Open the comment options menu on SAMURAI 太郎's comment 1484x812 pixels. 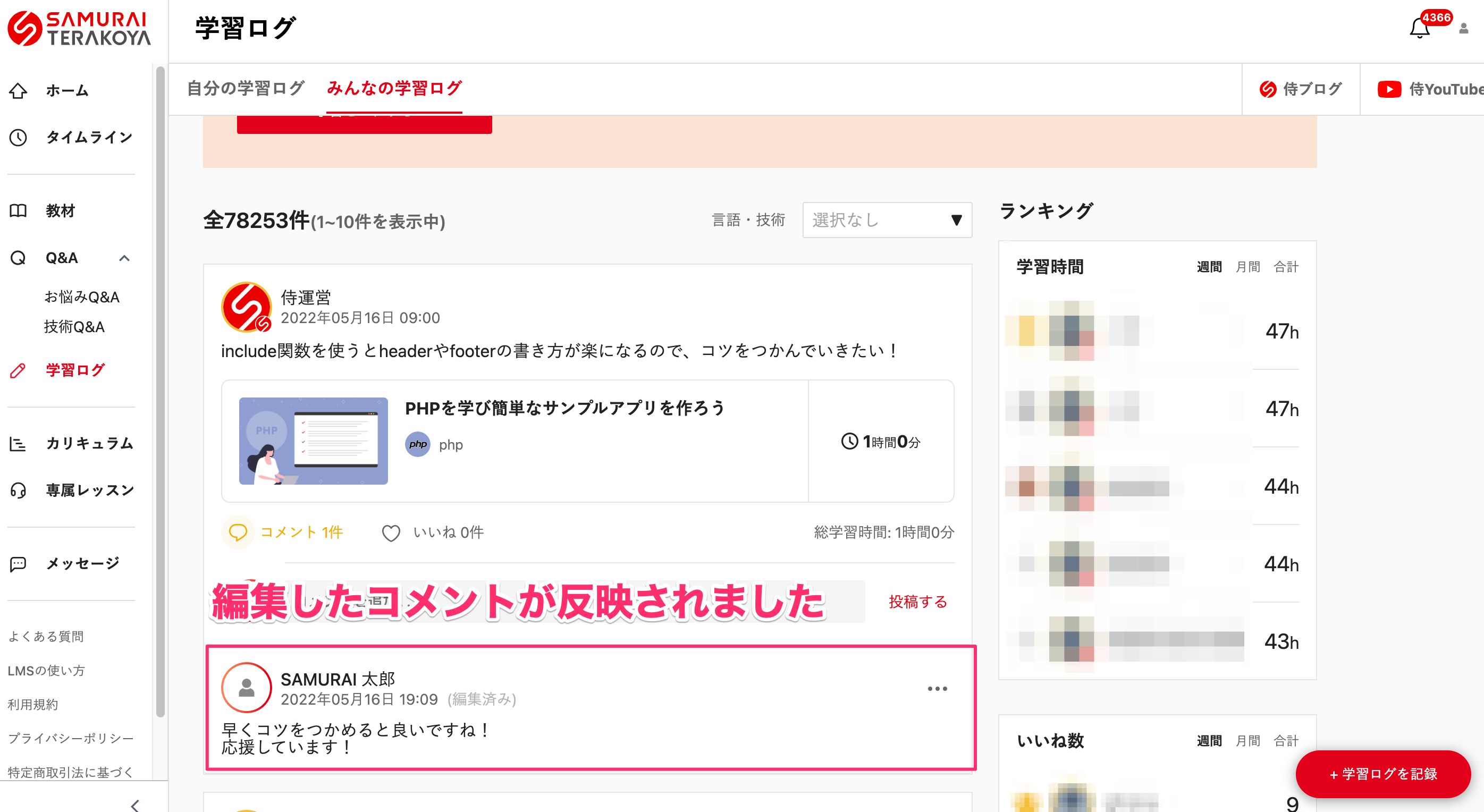[x=938, y=688]
